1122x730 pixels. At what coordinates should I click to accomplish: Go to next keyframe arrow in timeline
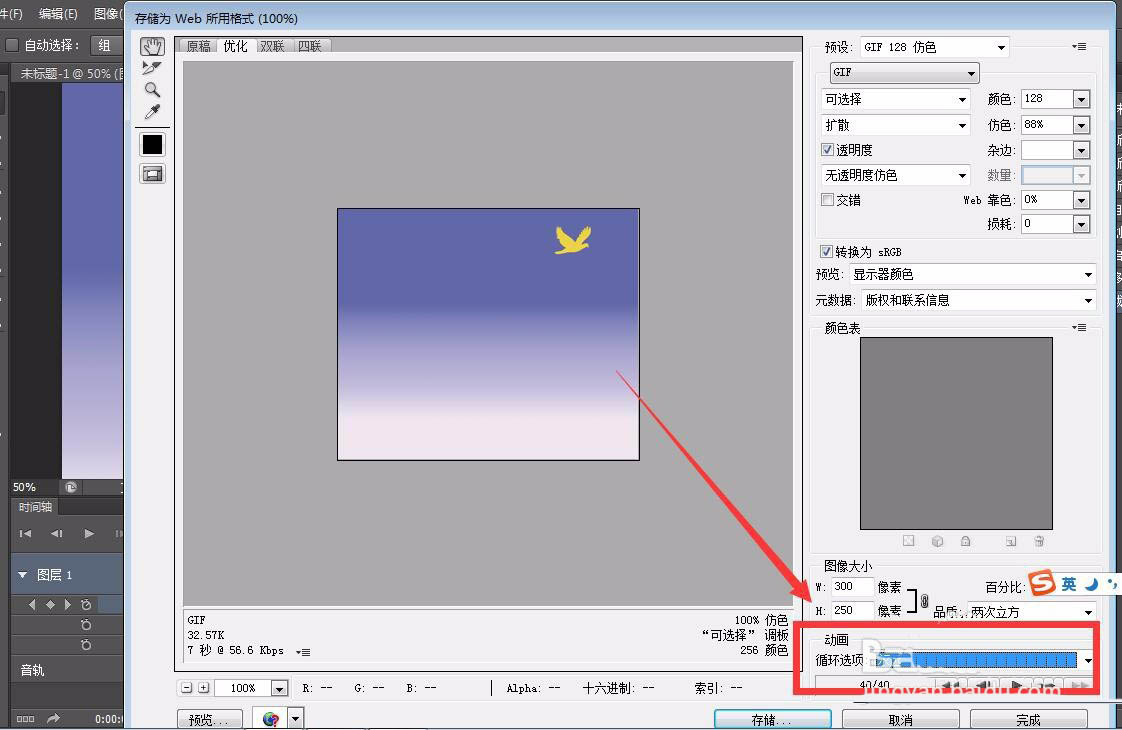click(68, 605)
